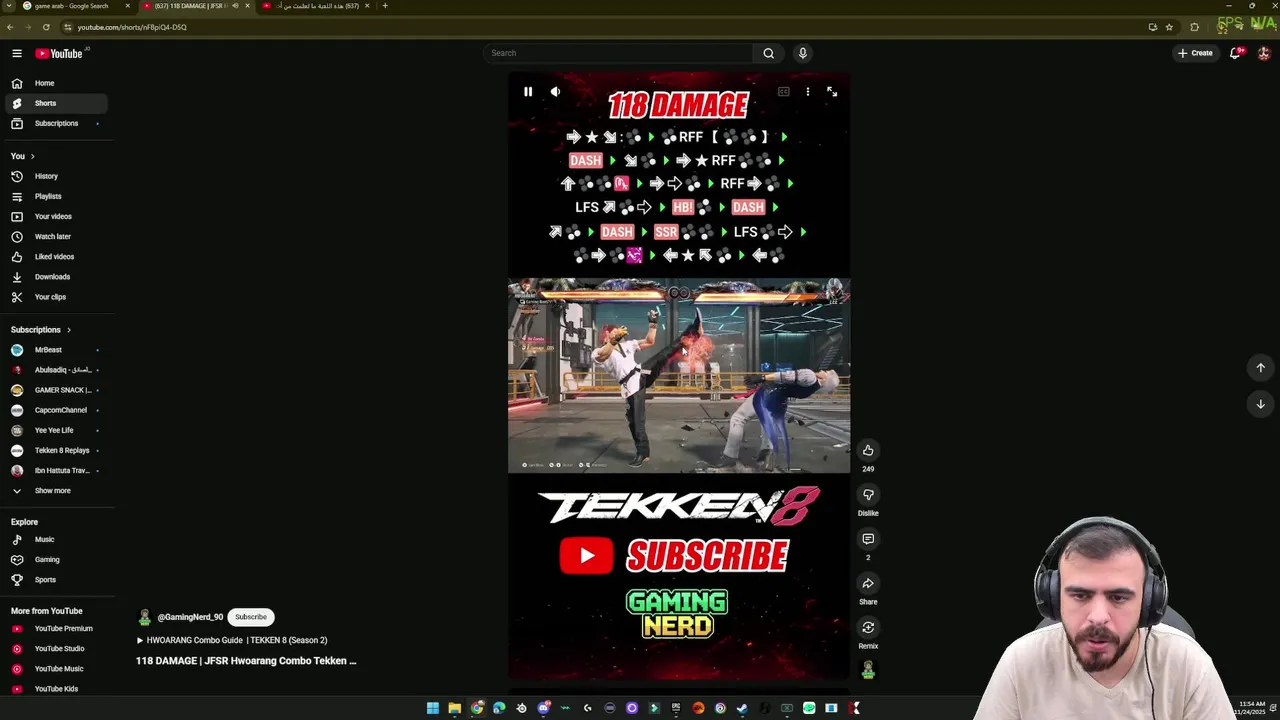Bookmark this page with the star
The height and width of the screenshot is (720, 1280).
tap(1169, 27)
